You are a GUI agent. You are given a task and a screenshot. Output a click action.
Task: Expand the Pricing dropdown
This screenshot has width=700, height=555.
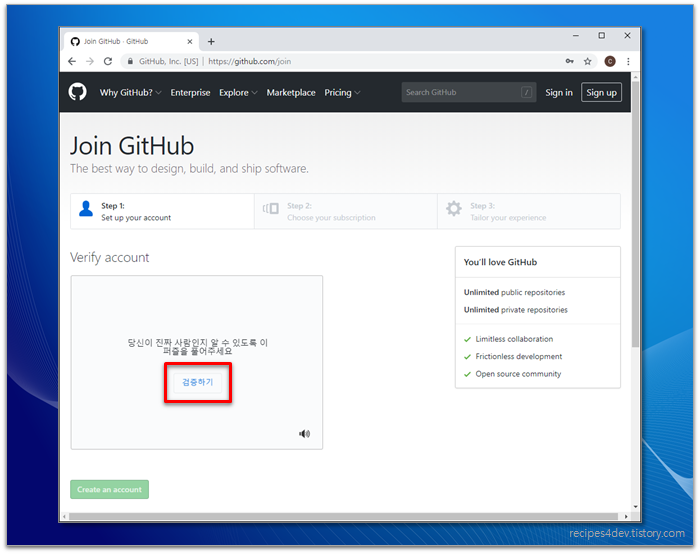pos(342,92)
